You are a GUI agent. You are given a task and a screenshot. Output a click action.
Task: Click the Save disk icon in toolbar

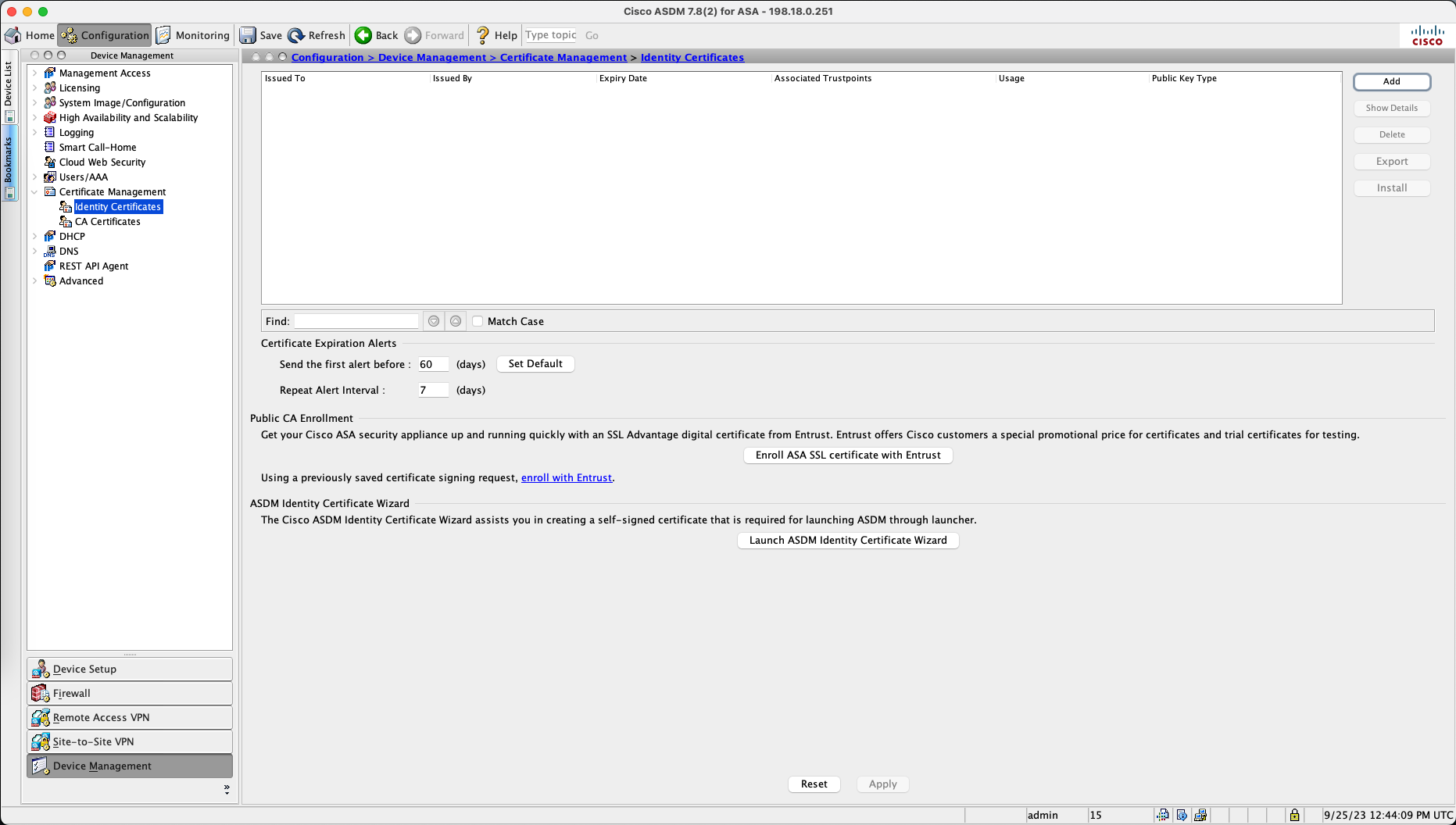(248, 35)
